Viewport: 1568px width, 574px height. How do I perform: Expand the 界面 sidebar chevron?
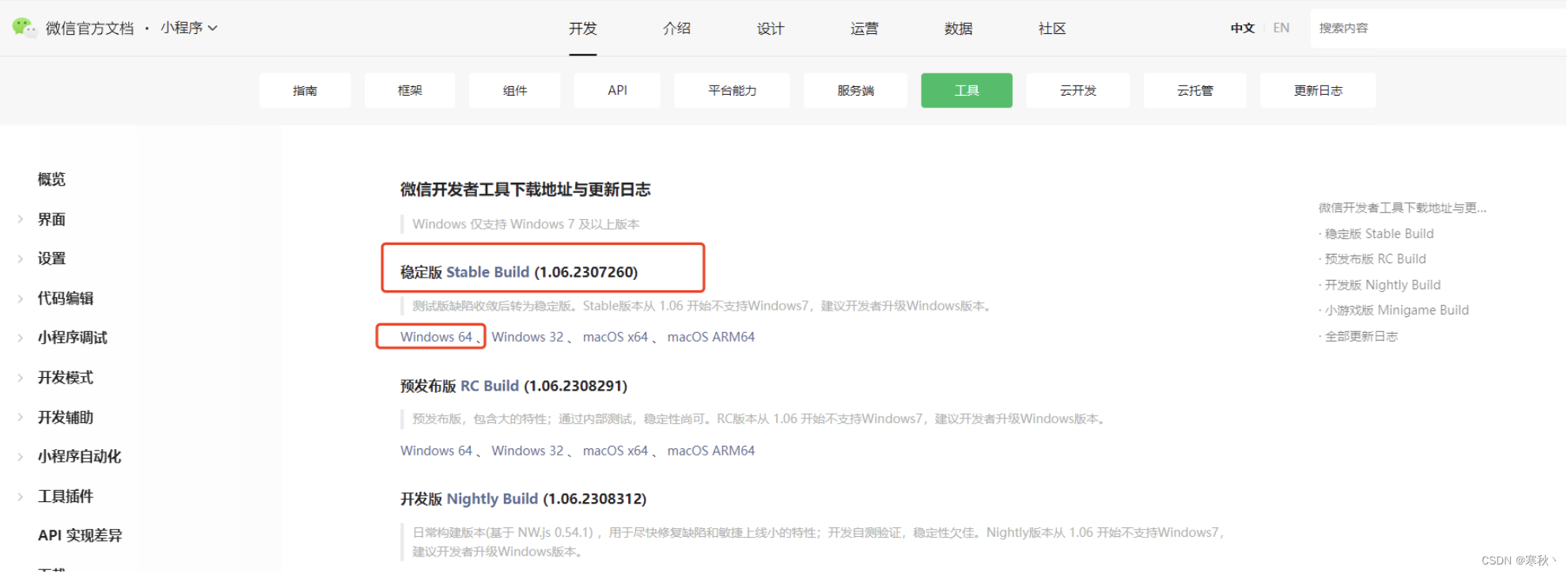[21, 219]
